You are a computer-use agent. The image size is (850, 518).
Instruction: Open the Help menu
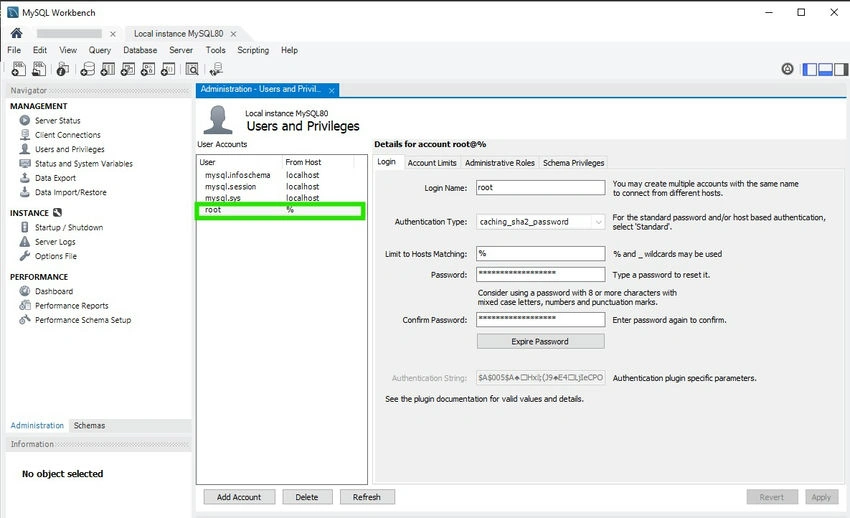pos(289,50)
